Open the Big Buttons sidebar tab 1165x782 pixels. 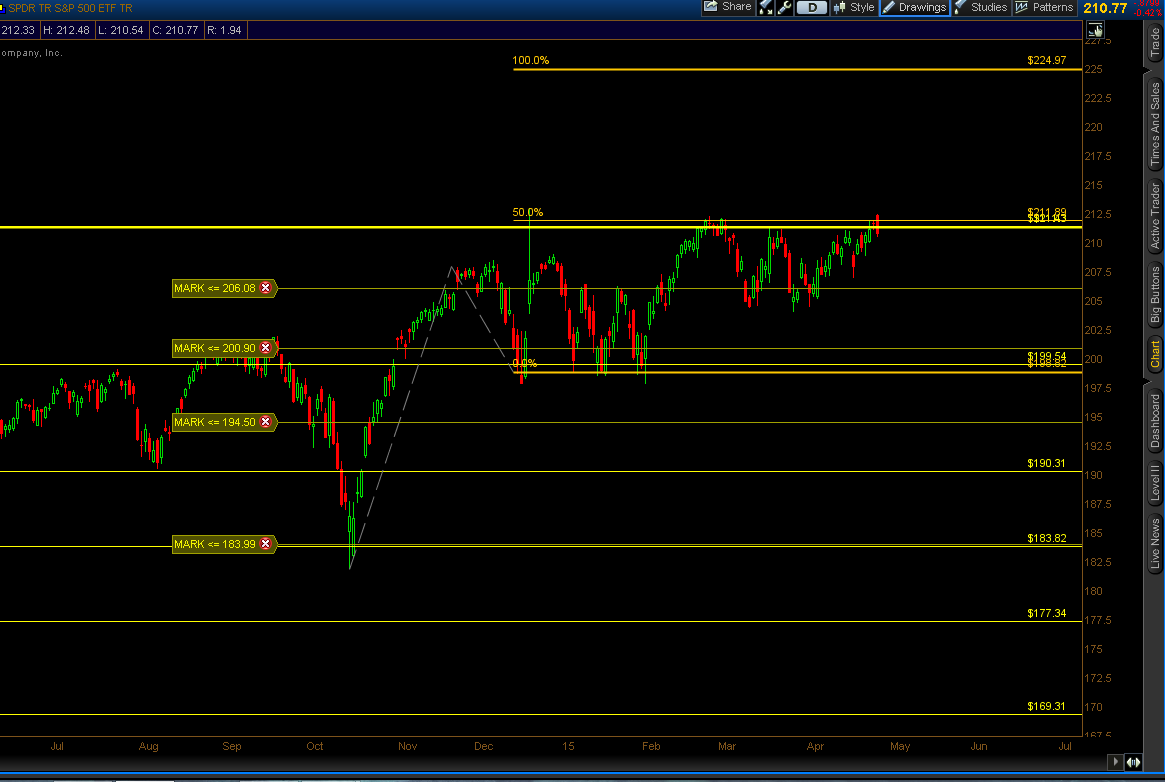1155,294
